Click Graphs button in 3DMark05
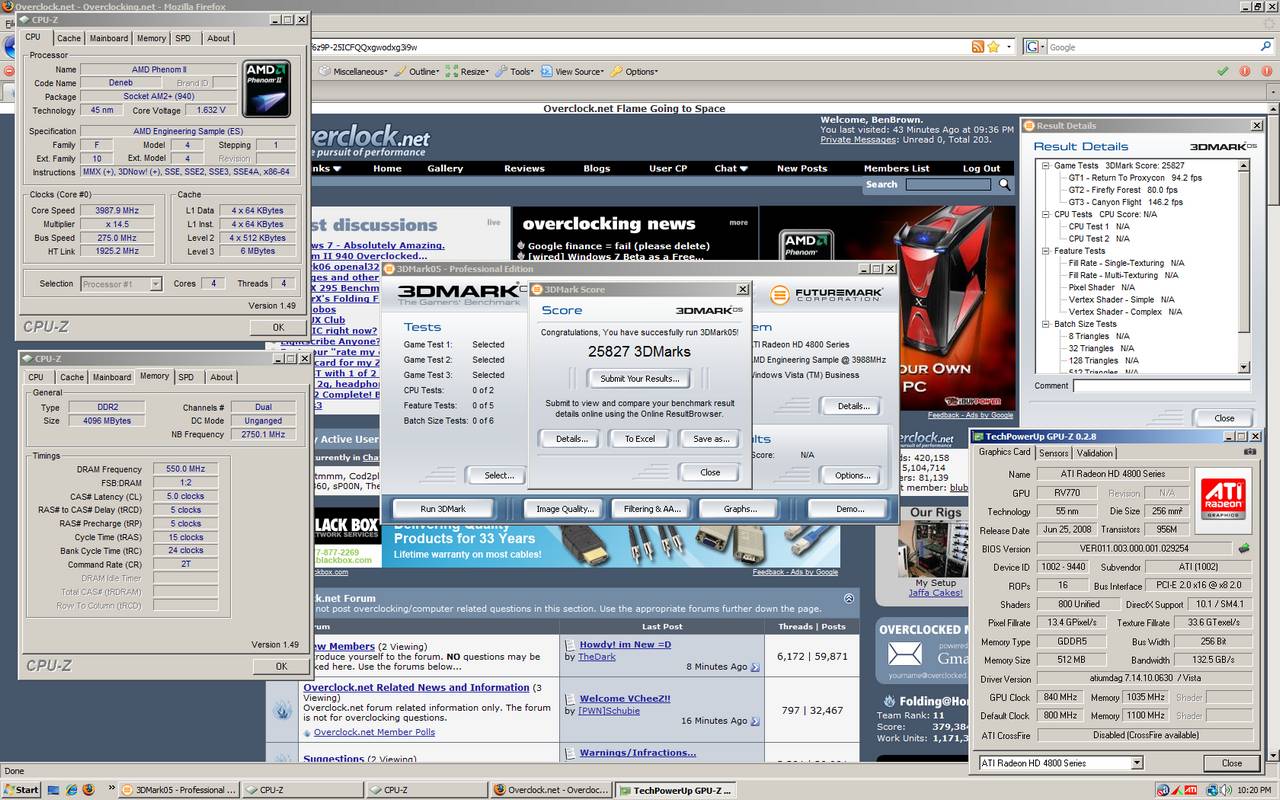The width and height of the screenshot is (1280, 800). pyautogui.click(x=740, y=509)
